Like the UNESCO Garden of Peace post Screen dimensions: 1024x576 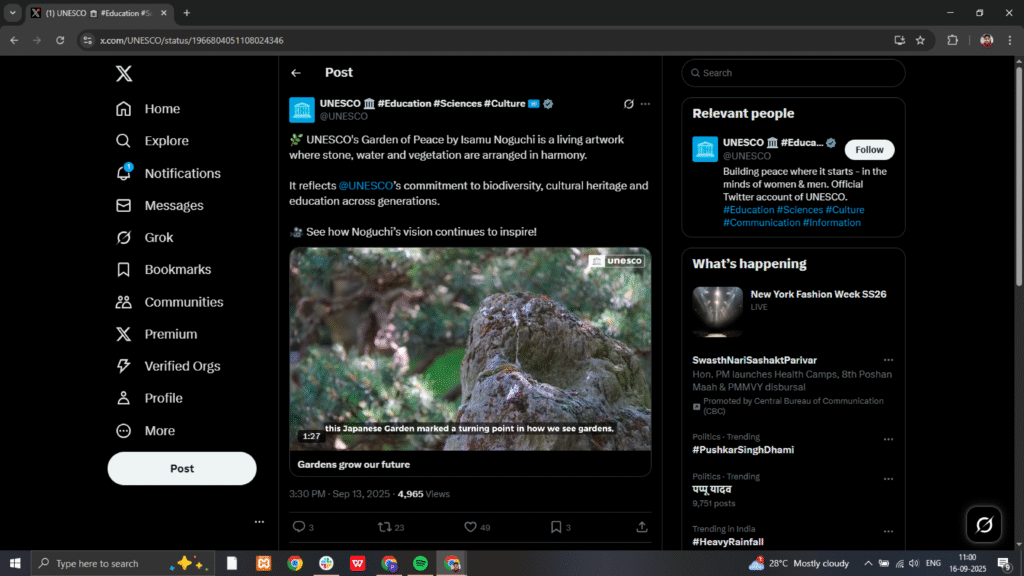[470, 526]
